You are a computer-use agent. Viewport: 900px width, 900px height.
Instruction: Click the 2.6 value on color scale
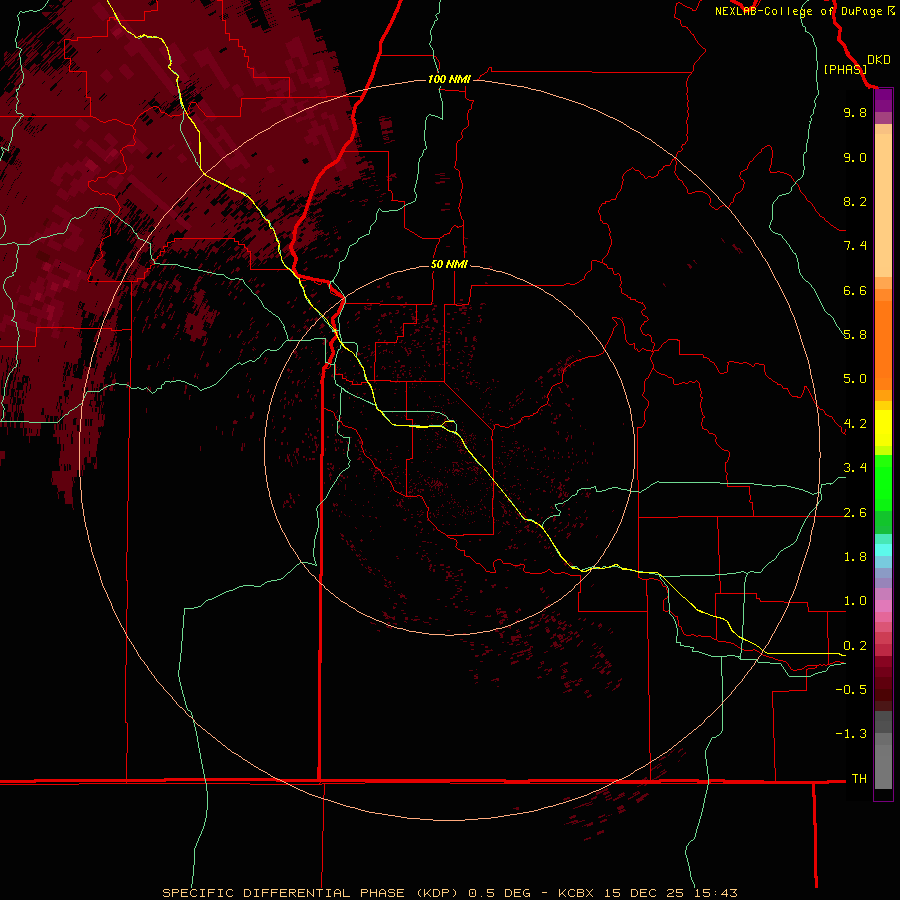(855, 513)
